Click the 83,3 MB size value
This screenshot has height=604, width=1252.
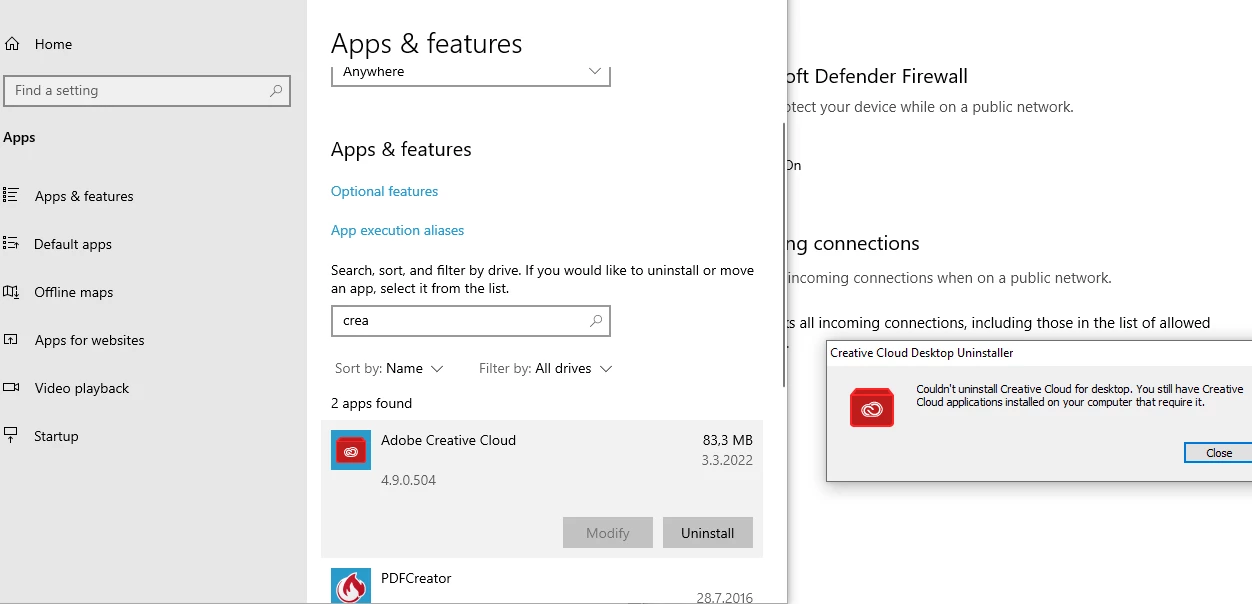728,440
